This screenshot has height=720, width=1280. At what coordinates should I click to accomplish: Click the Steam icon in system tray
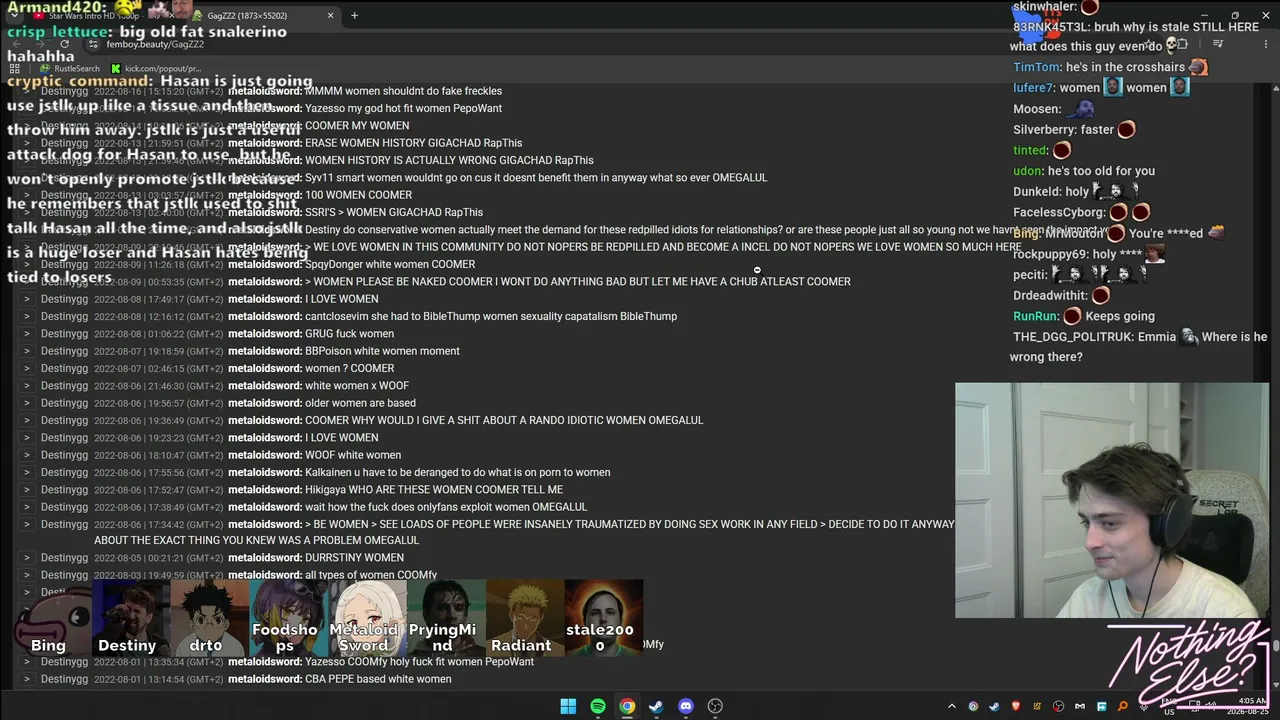(x=994, y=706)
